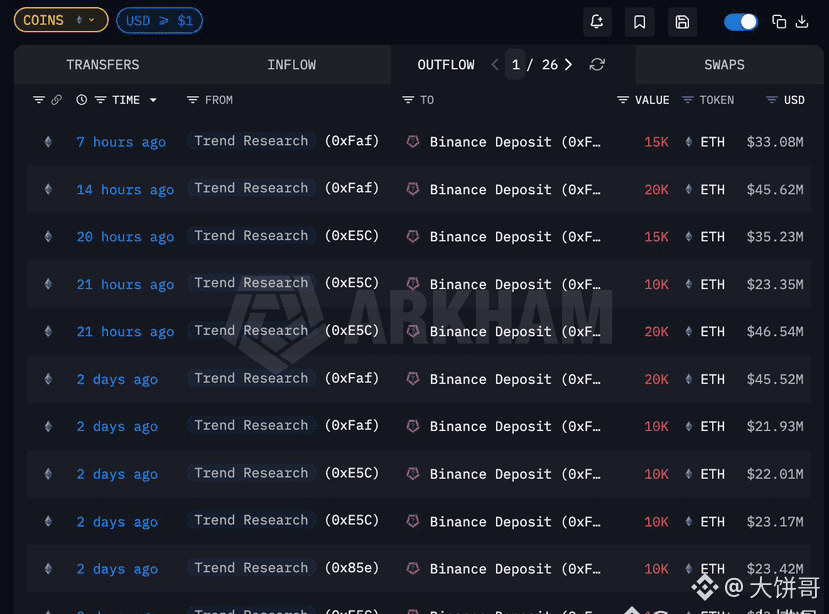
Task: Click the page number 1 field
Action: (x=515, y=65)
